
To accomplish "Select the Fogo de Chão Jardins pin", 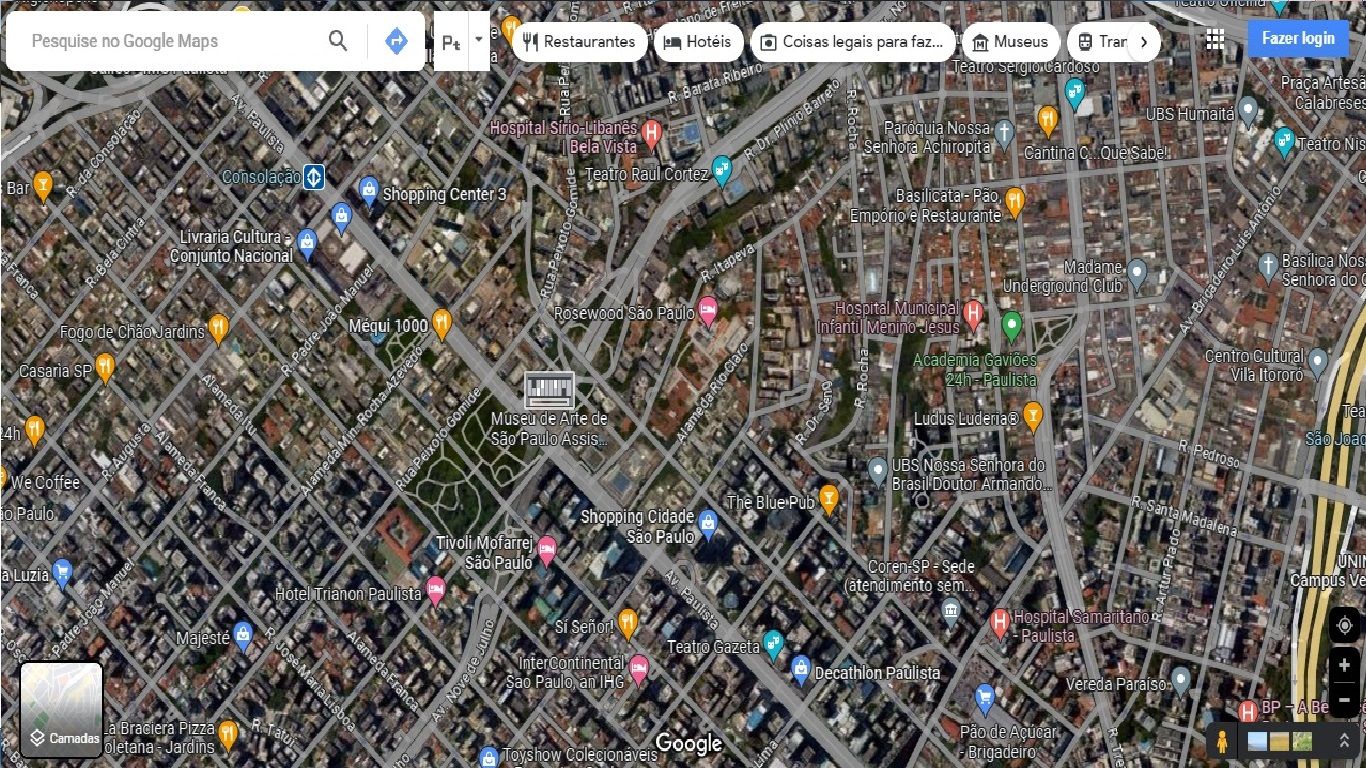I will 218,327.
